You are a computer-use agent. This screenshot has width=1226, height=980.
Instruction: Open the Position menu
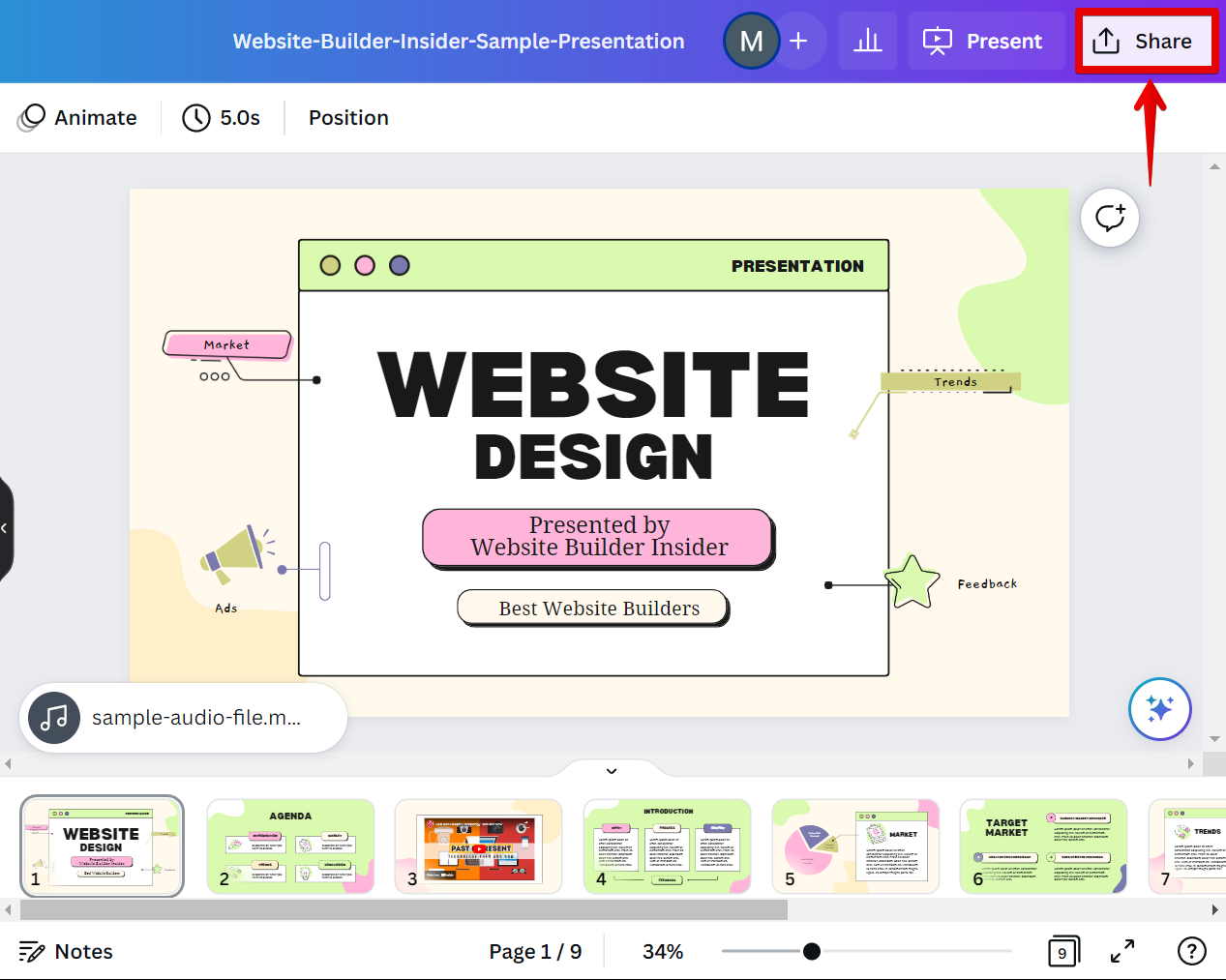coord(348,117)
